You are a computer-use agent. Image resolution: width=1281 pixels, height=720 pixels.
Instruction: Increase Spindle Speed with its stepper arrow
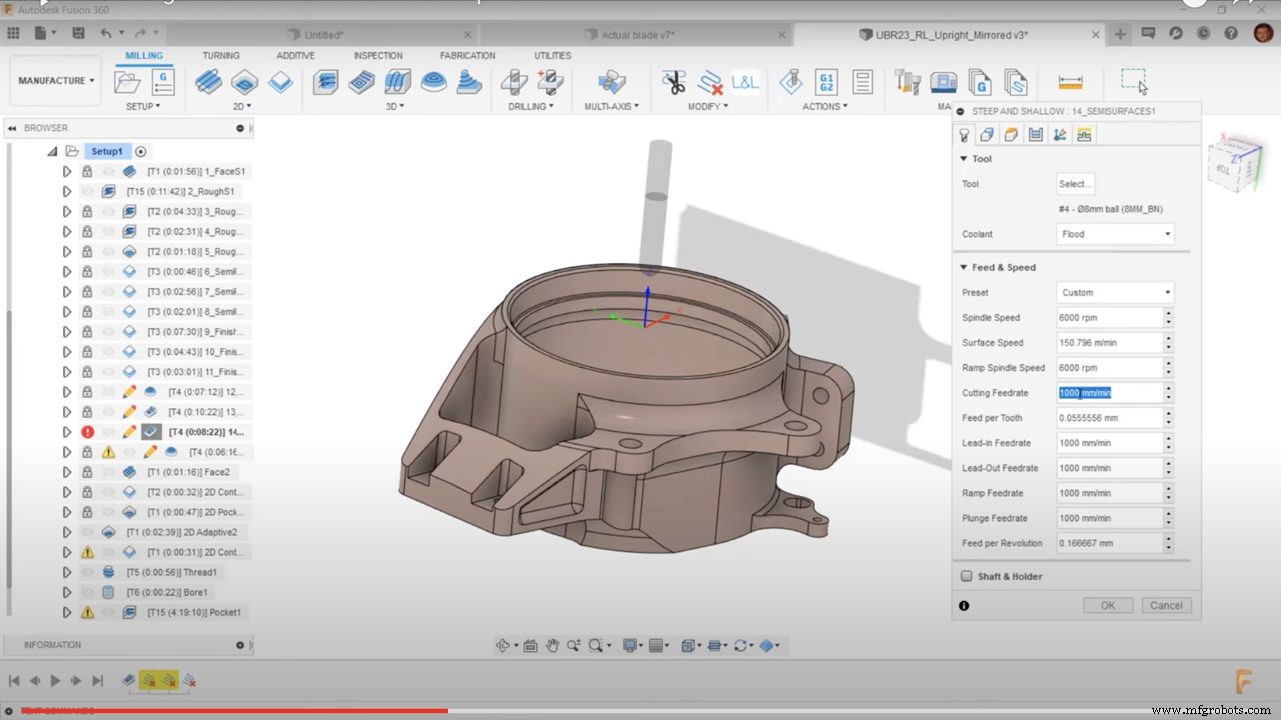pyautogui.click(x=1168, y=314)
